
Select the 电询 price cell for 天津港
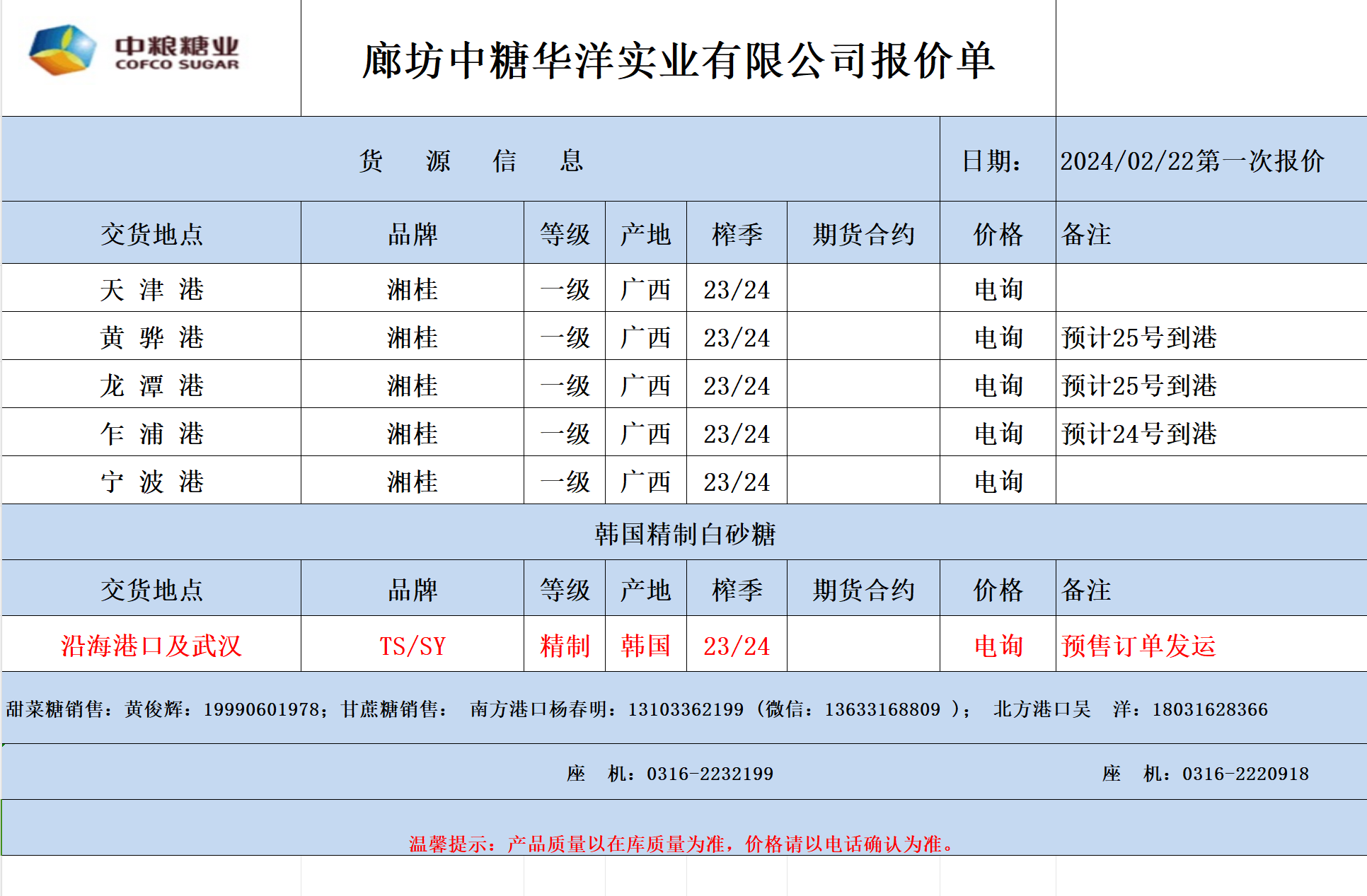998,289
